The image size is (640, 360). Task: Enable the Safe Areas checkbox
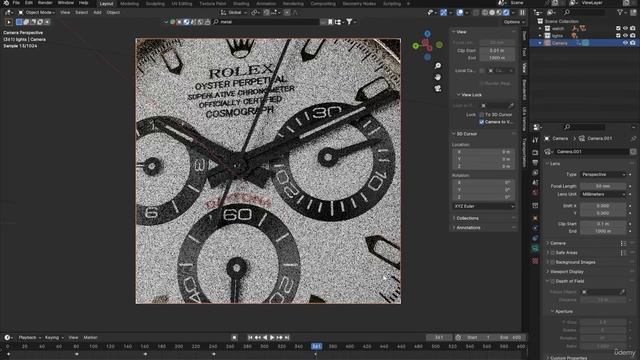[x=553, y=253]
